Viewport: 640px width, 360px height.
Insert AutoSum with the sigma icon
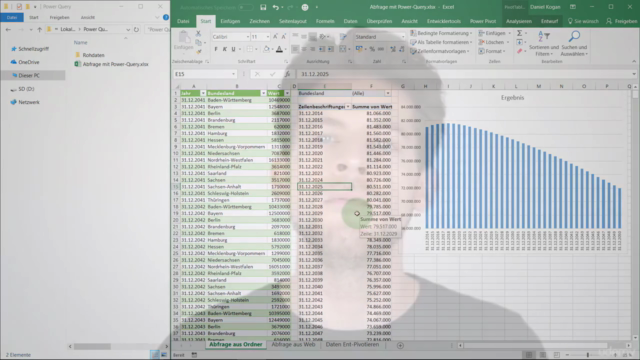pyautogui.click(x=520, y=33)
